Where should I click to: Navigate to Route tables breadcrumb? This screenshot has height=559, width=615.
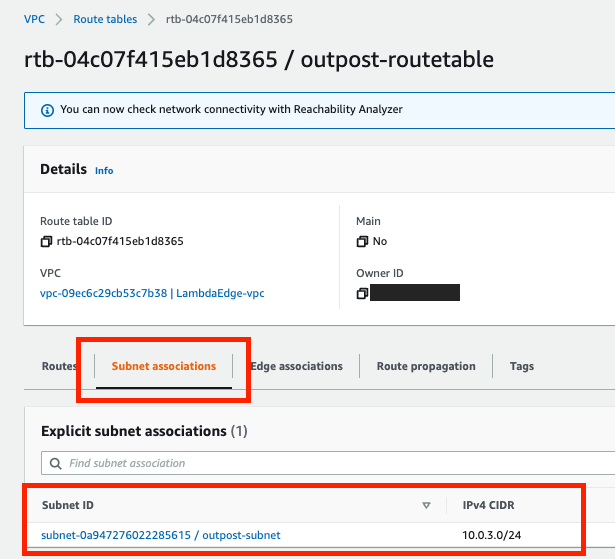click(x=105, y=19)
